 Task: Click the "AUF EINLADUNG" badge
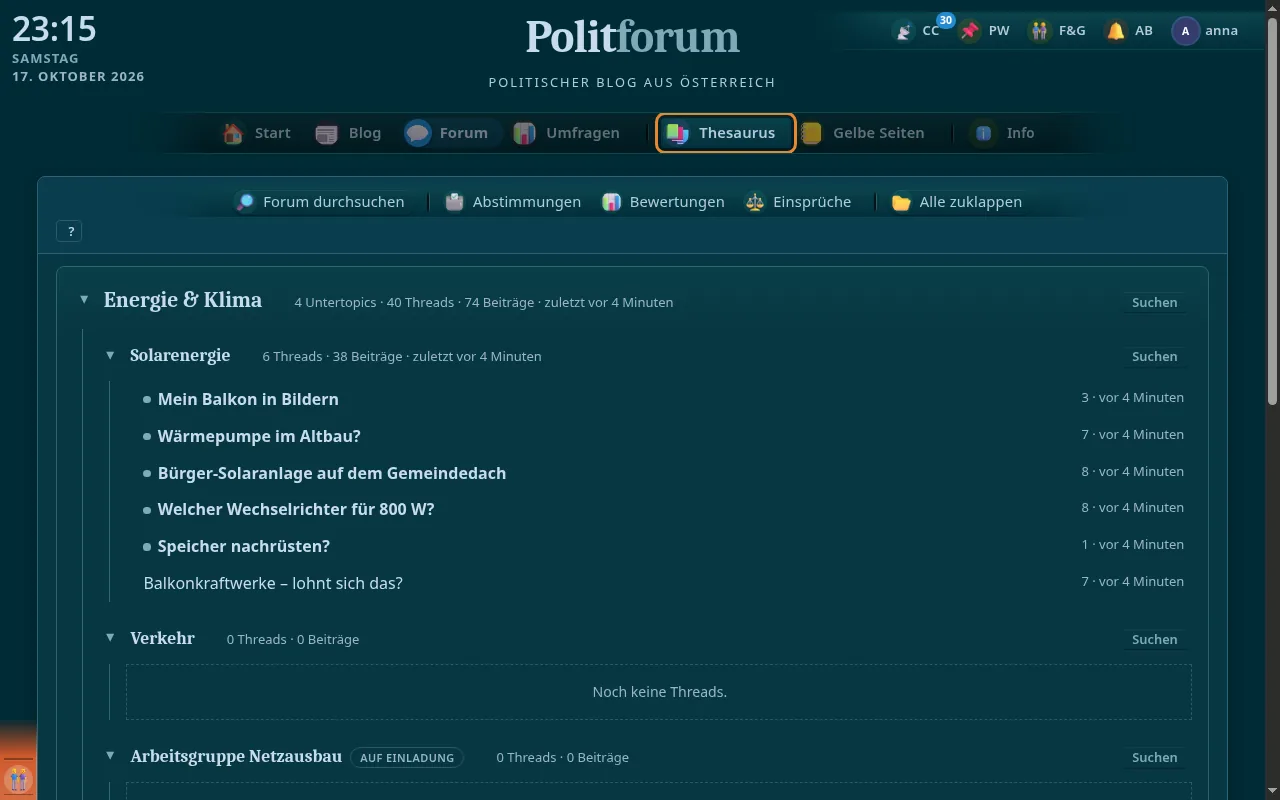[407, 758]
